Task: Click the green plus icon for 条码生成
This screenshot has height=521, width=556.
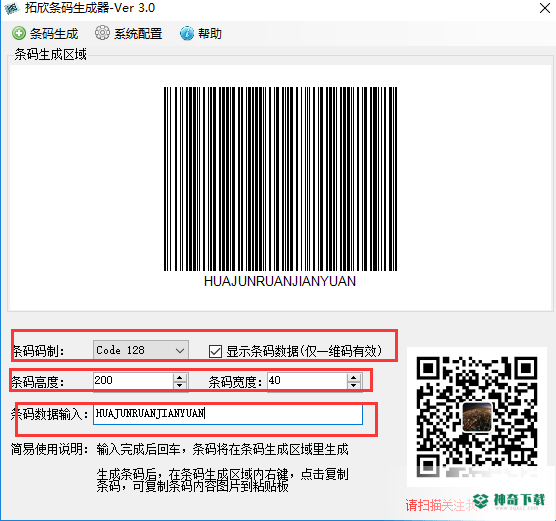Action: pyautogui.click(x=18, y=33)
